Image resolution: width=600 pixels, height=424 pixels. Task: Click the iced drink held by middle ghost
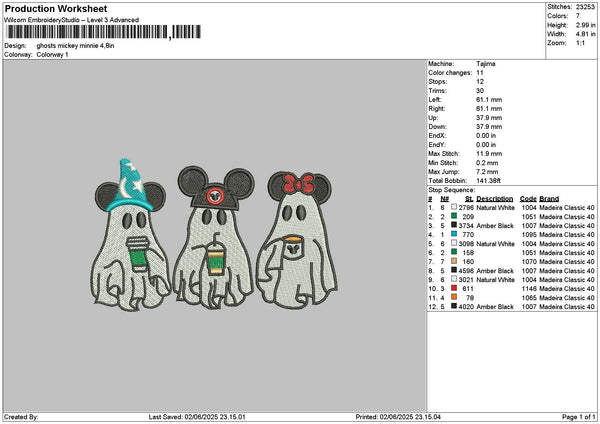coord(214,258)
